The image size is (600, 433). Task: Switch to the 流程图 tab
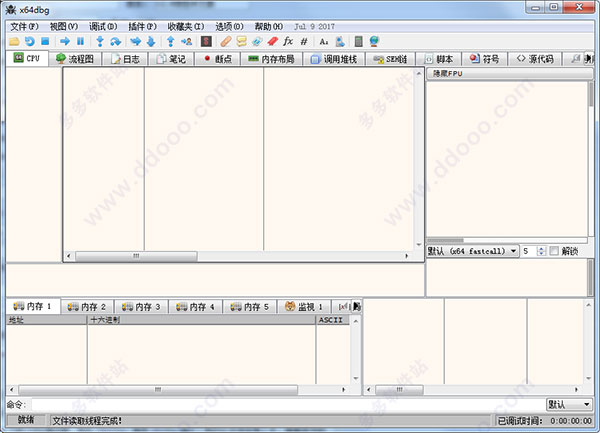coord(75,59)
